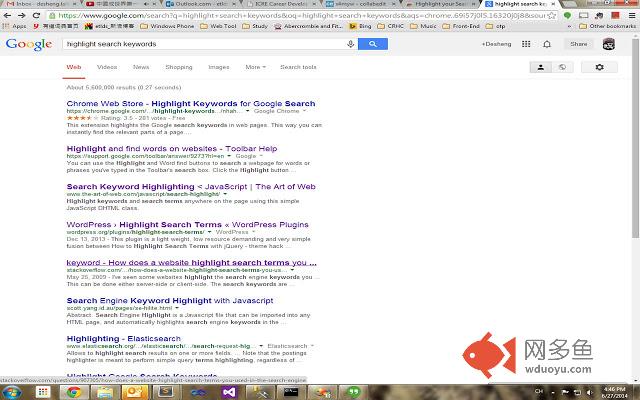Screen dimensions: 640x400
Task: Open Search Keyword Highlighting JavaScript result
Action: tap(191, 187)
